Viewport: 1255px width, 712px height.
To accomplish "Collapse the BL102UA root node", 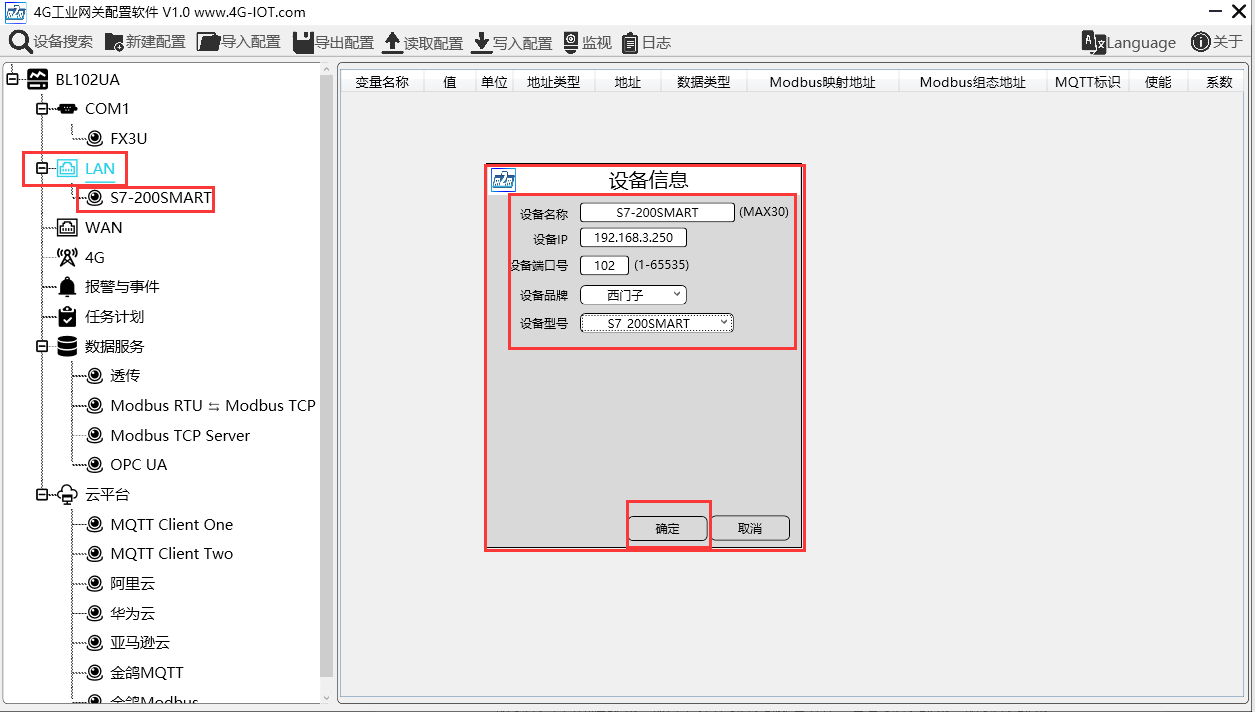I will [x=13, y=79].
